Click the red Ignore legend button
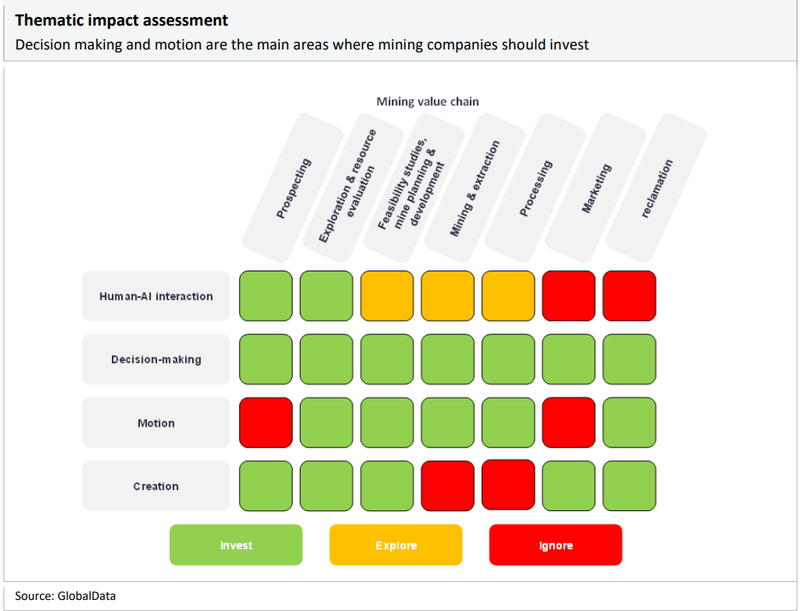 pos(555,545)
